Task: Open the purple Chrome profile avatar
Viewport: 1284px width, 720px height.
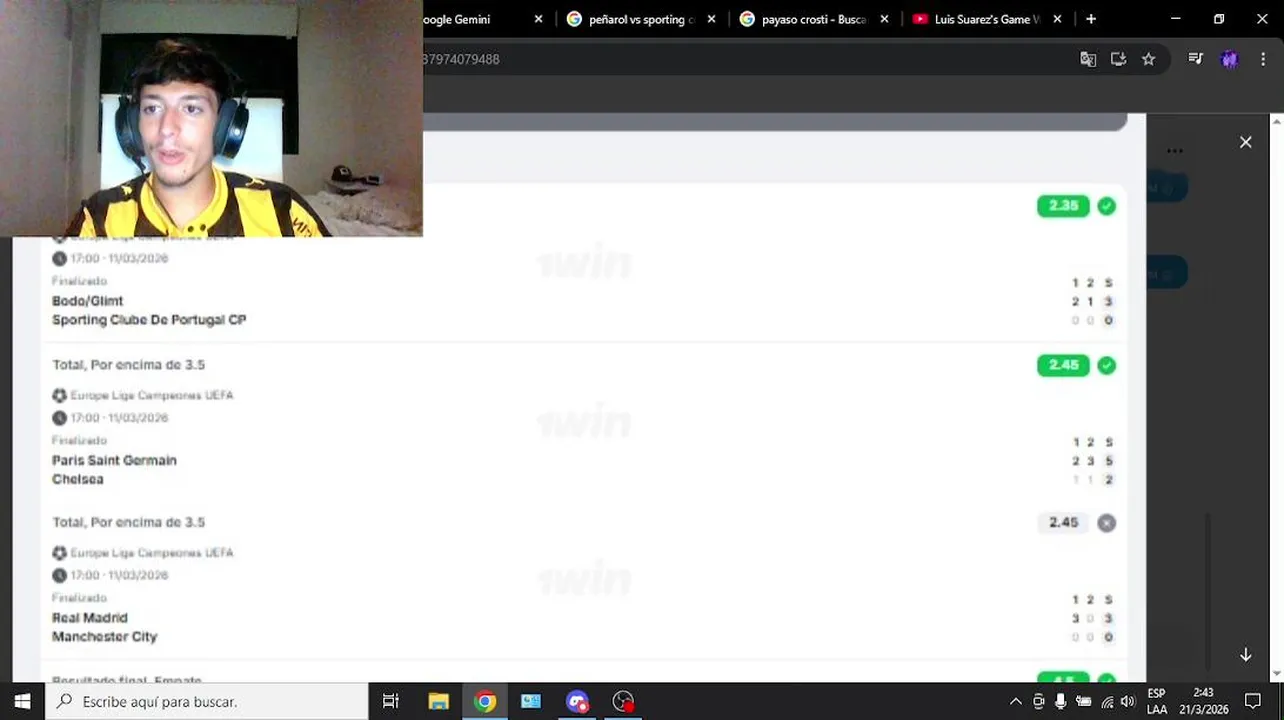Action: (x=1229, y=59)
